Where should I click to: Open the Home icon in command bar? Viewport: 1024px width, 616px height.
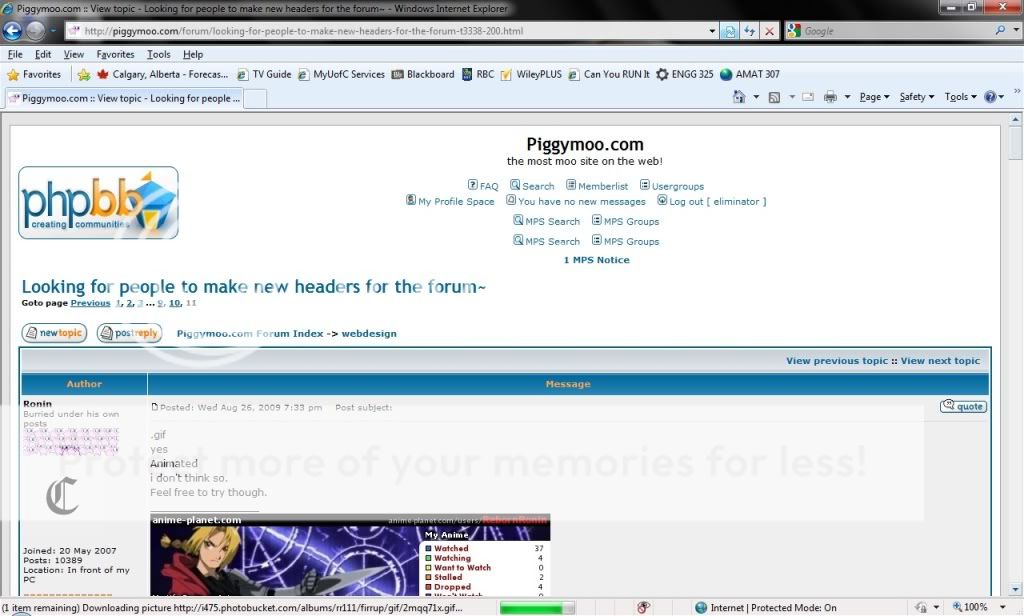click(739, 97)
